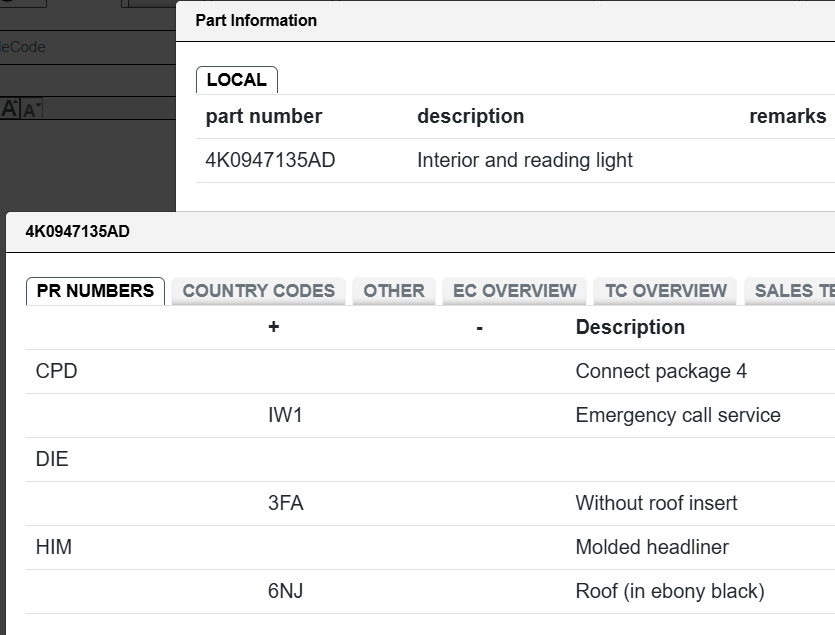Open the TC OVERVIEW tab

tap(666, 291)
